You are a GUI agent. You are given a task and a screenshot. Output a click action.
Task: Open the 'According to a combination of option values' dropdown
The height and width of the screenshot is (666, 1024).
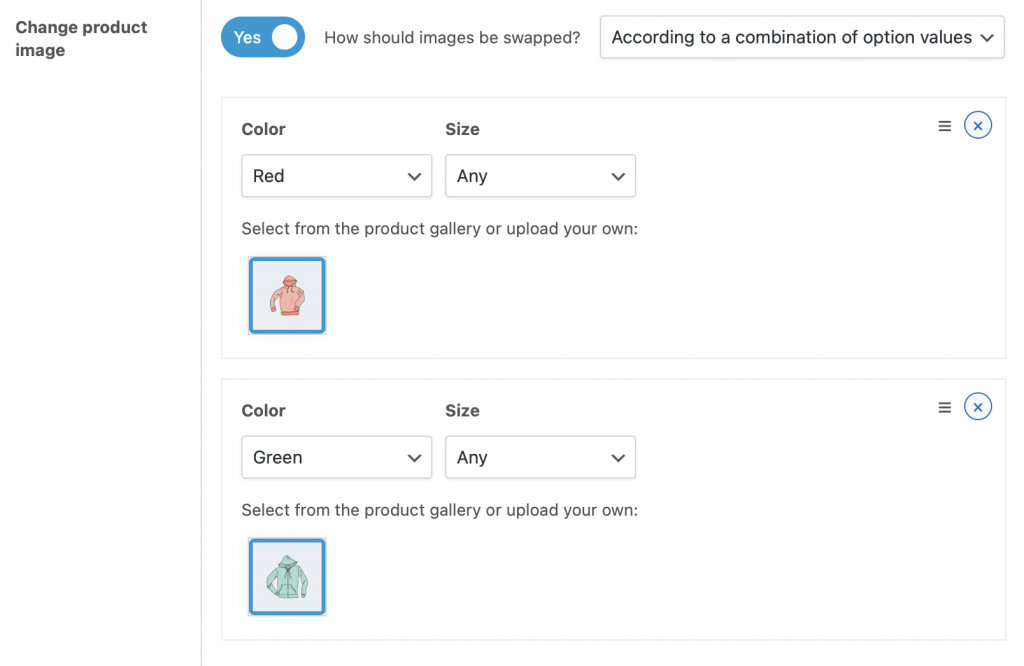pyautogui.click(x=801, y=37)
